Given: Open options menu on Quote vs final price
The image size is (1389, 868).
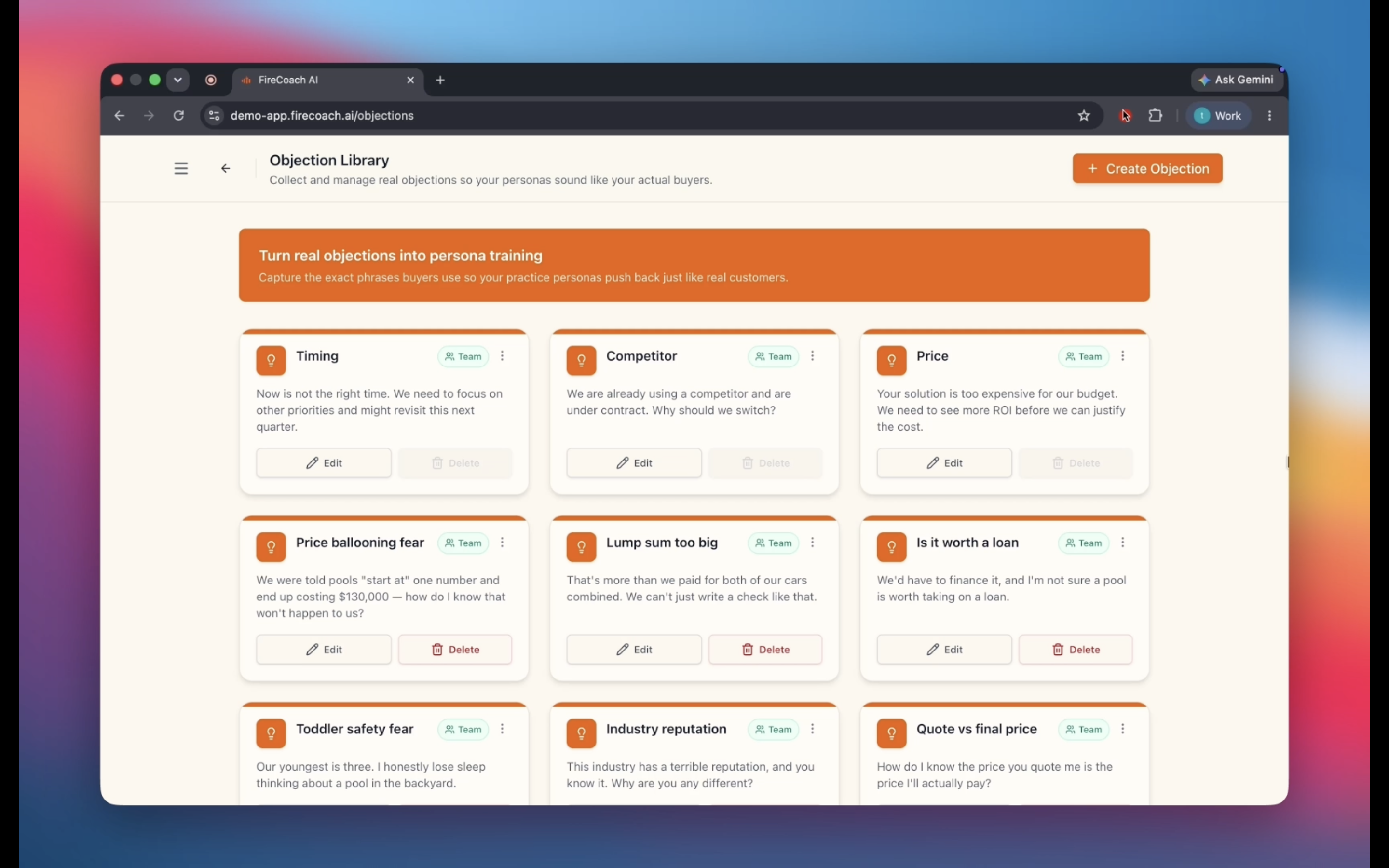Looking at the screenshot, I should coord(1123,729).
